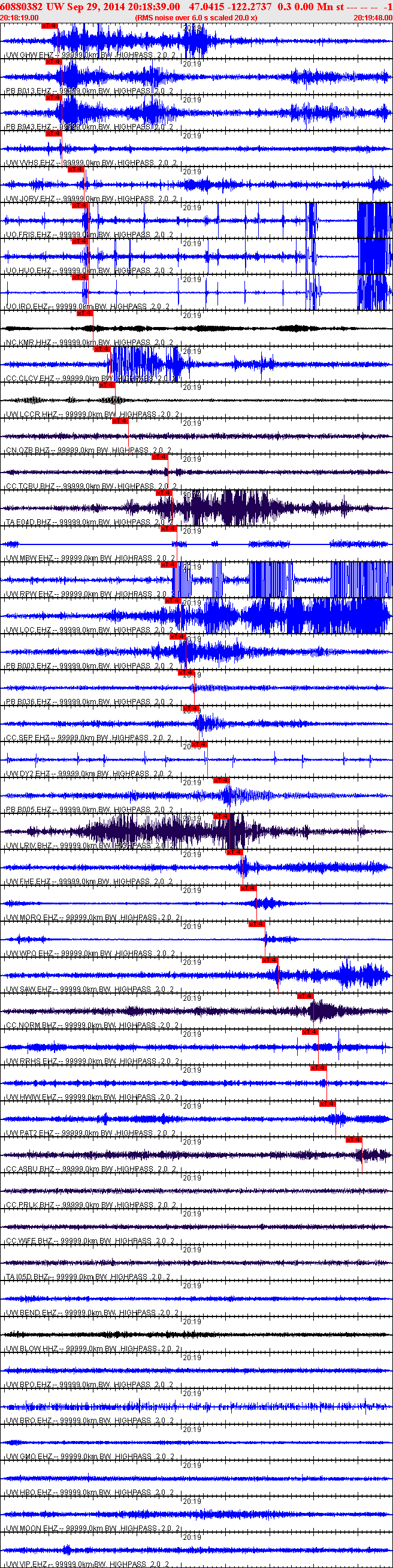Select the red pick marker on the CC.CLCV trace
Image resolution: width=393 pixels, height=1568 pixels.
click(102, 349)
